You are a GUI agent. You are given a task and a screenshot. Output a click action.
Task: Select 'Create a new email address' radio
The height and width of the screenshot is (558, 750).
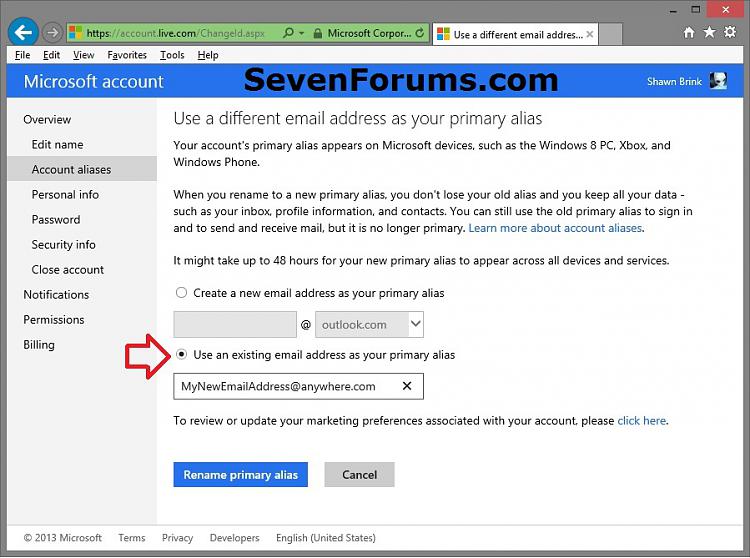(181, 293)
